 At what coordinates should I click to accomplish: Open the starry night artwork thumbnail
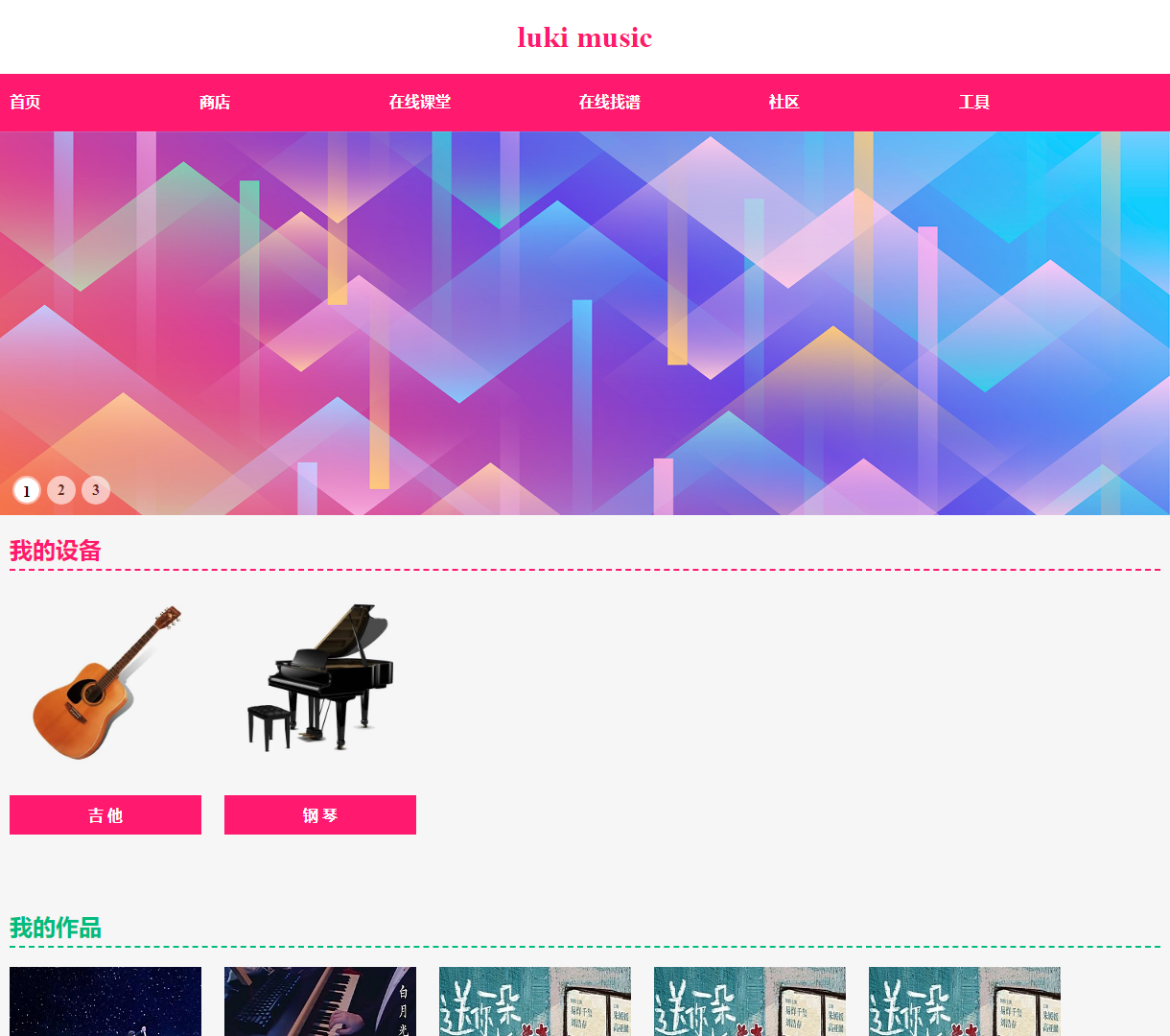(105, 1001)
